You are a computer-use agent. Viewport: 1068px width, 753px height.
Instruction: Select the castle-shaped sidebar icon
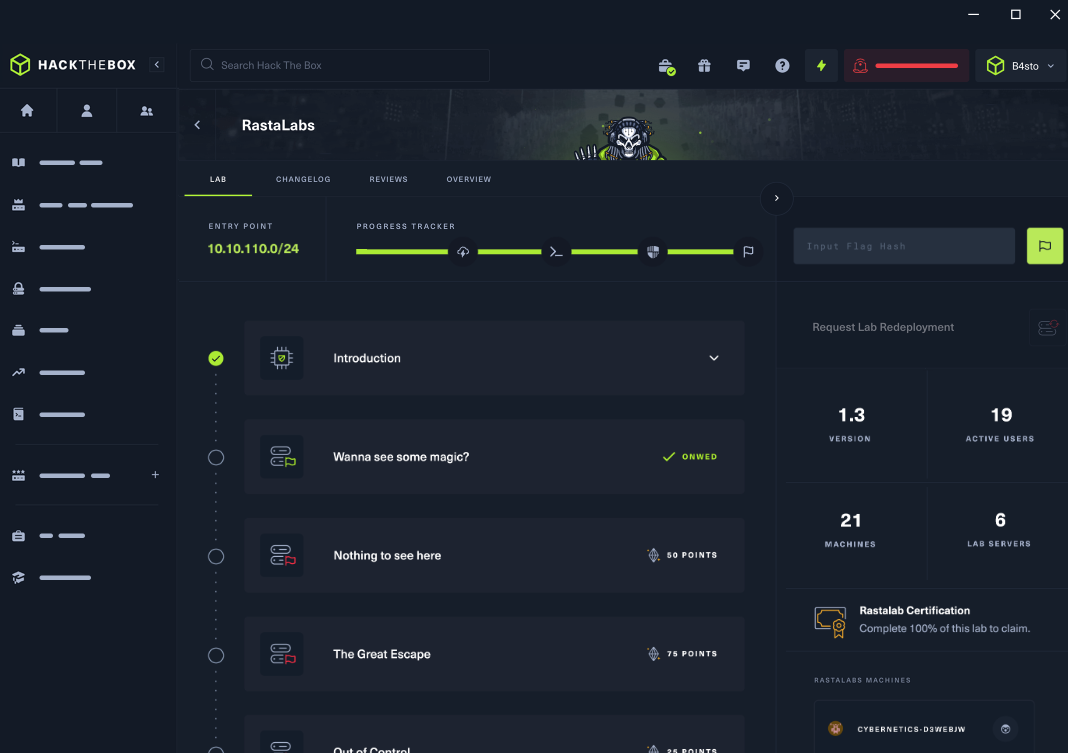click(18, 205)
